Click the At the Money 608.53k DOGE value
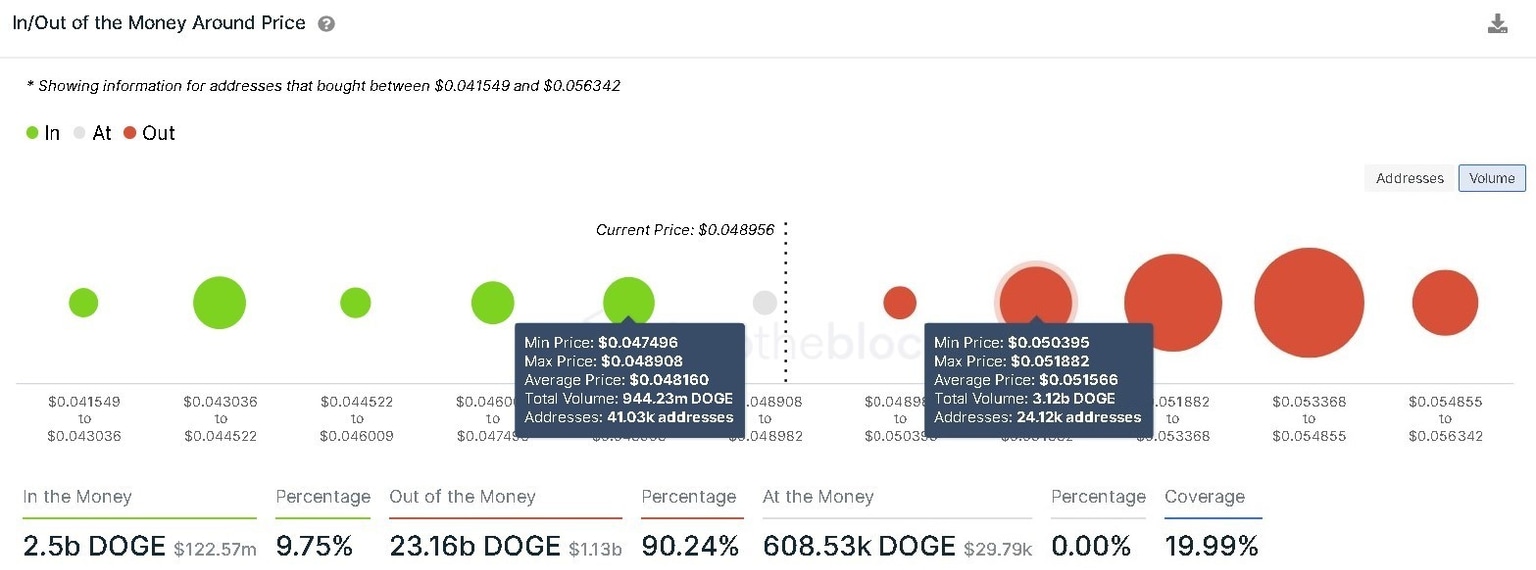 [x=859, y=546]
